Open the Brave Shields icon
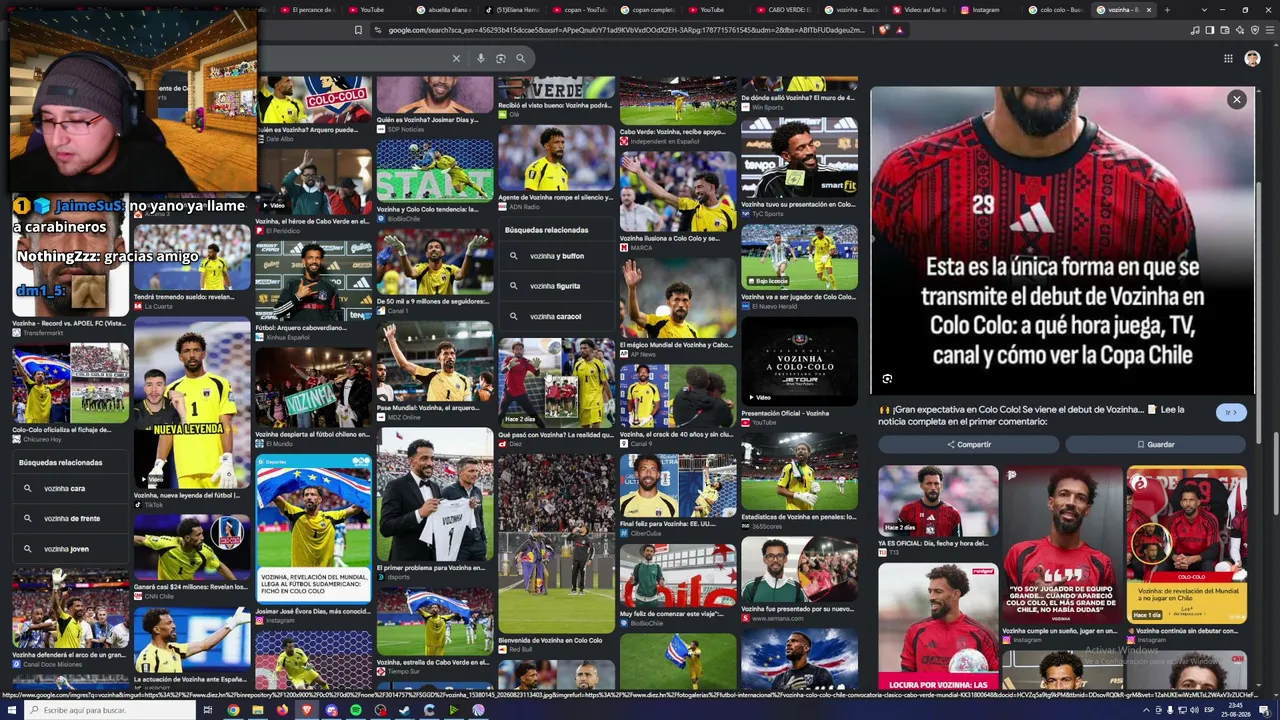This screenshot has height=720, width=1280. pos(884,30)
